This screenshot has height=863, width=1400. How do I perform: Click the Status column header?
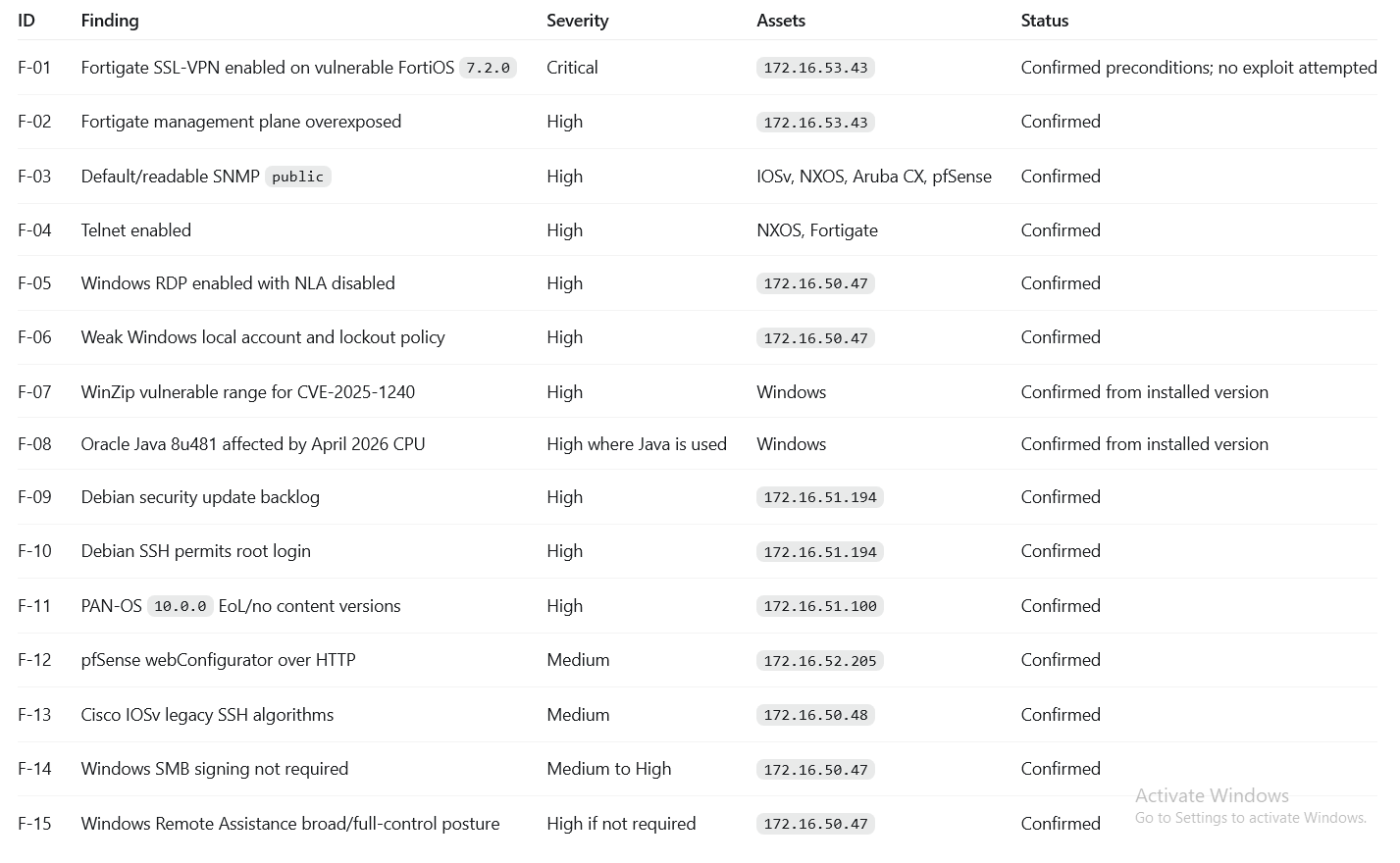(x=1045, y=21)
